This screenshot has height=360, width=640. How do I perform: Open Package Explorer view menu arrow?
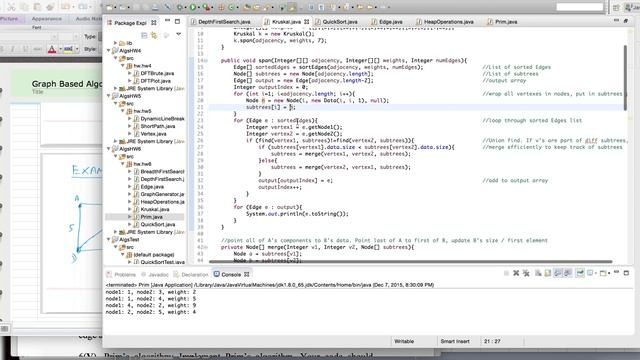point(178,35)
